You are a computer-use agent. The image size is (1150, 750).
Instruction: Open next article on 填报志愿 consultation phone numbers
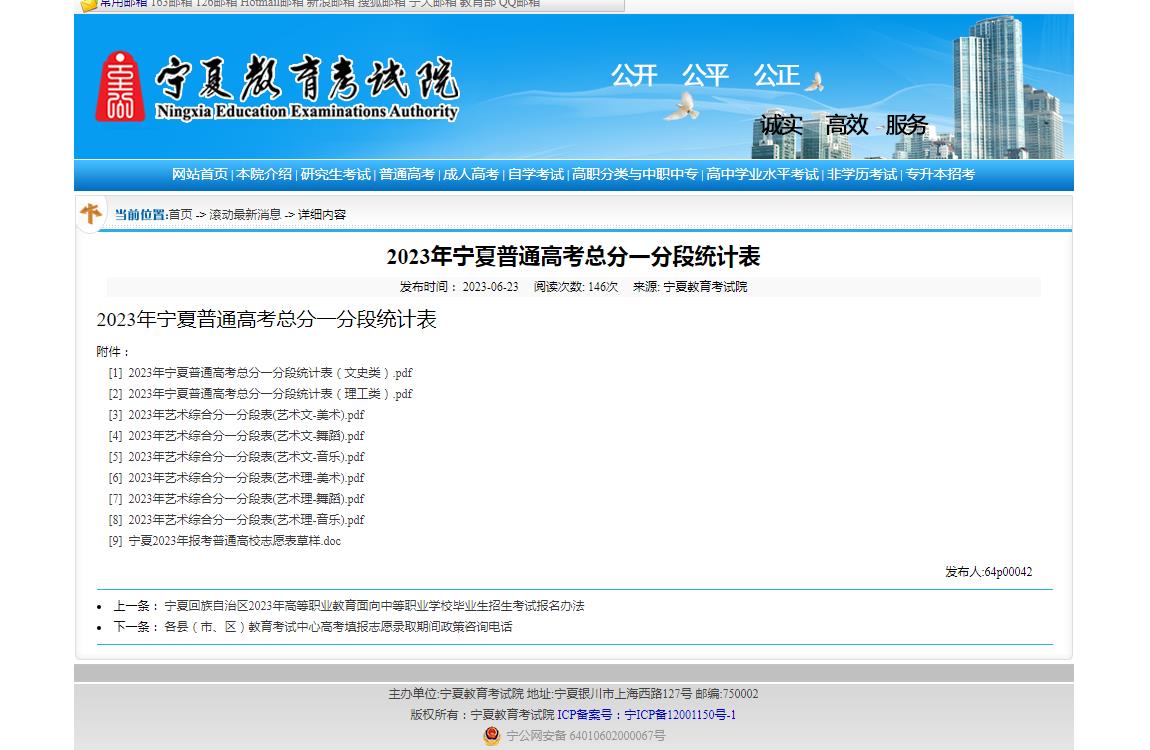point(338,627)
